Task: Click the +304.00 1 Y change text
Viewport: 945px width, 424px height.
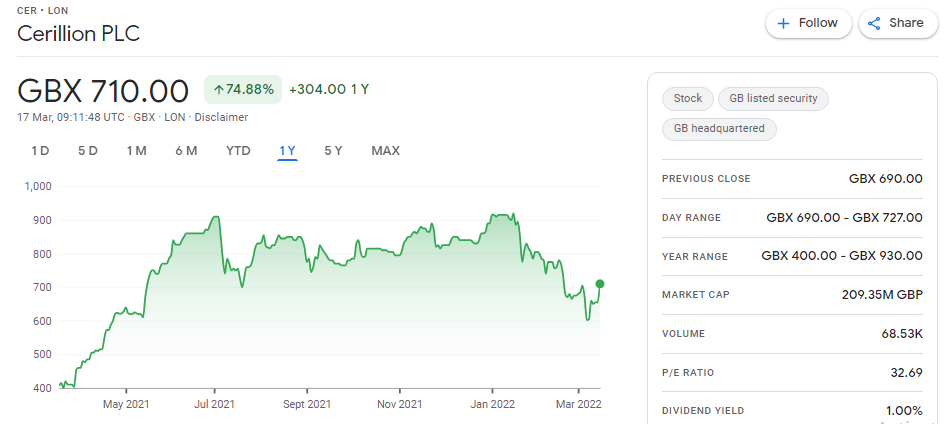Action: (328, 90)
